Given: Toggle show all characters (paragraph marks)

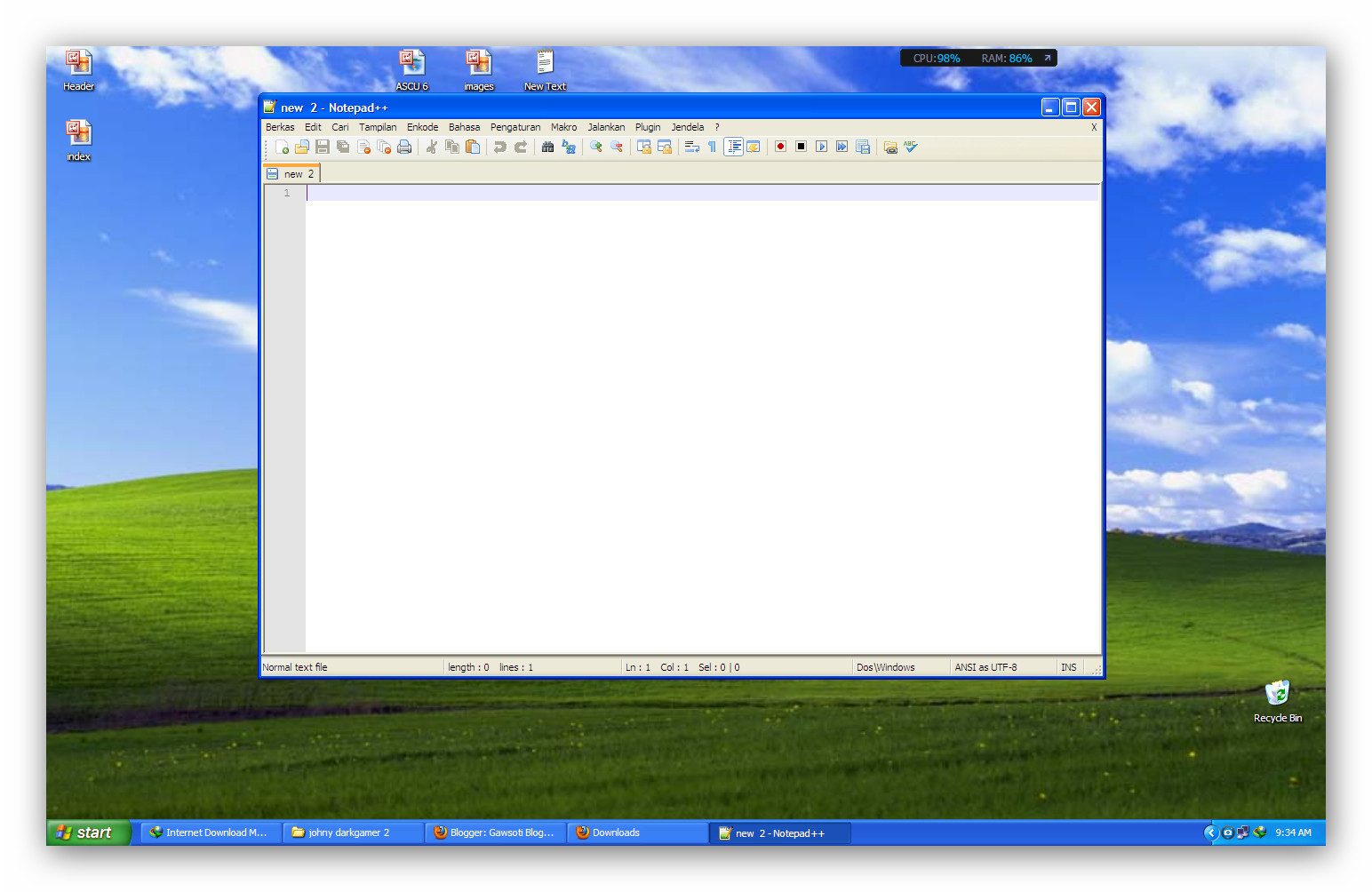Looking at the screenshot, I should click(x=711, y=147).
